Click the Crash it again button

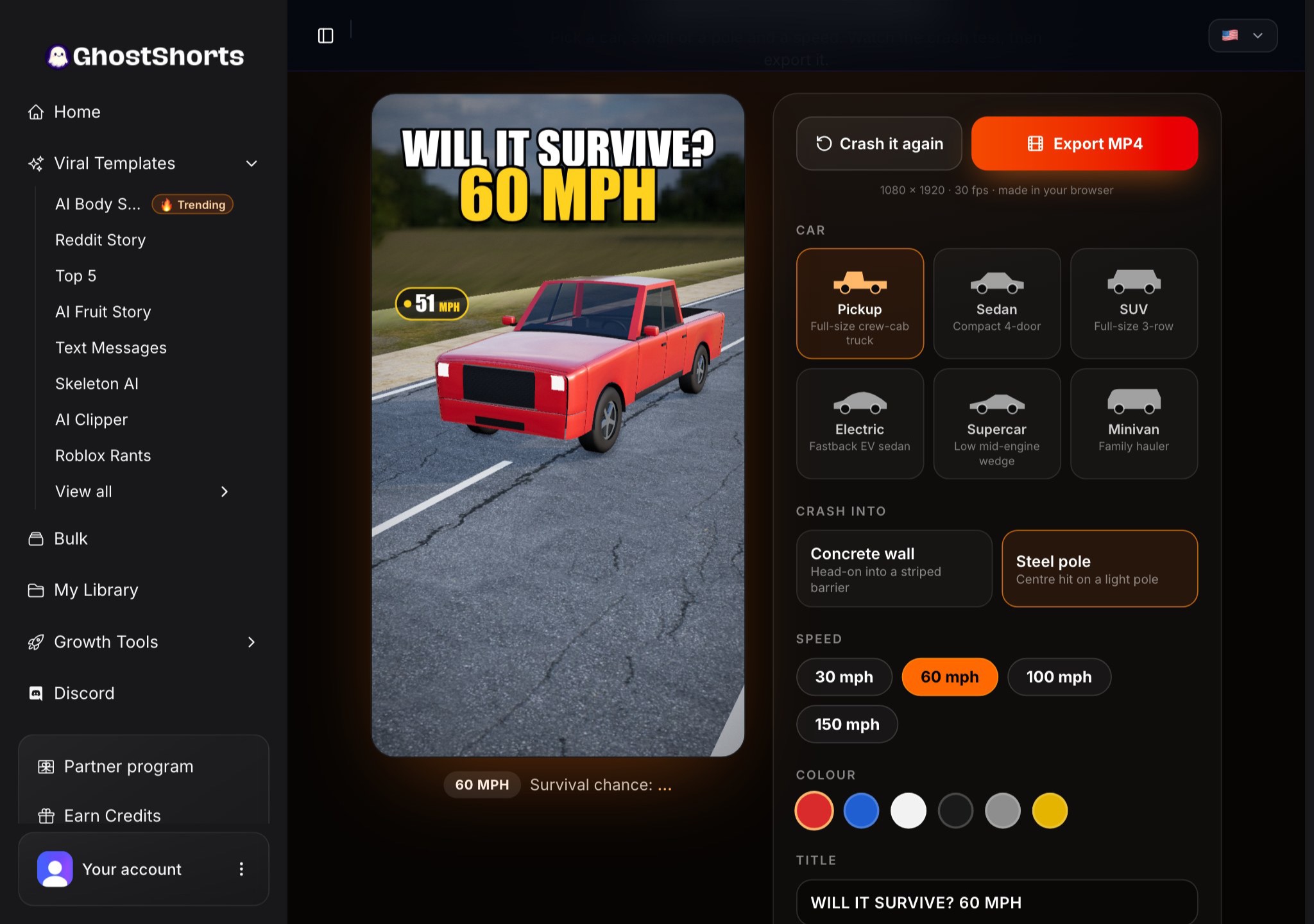879,144
